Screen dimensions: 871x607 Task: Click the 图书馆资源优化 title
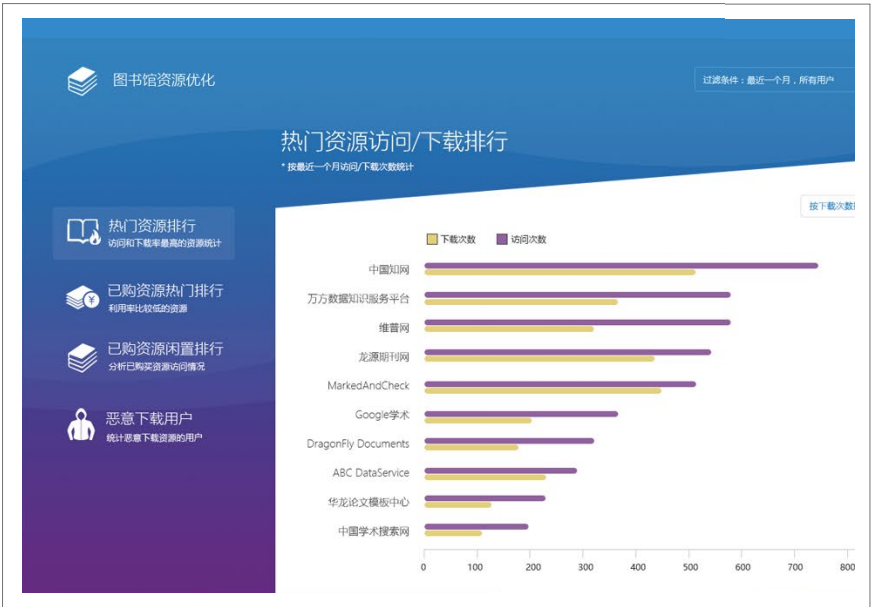(164, 80)
